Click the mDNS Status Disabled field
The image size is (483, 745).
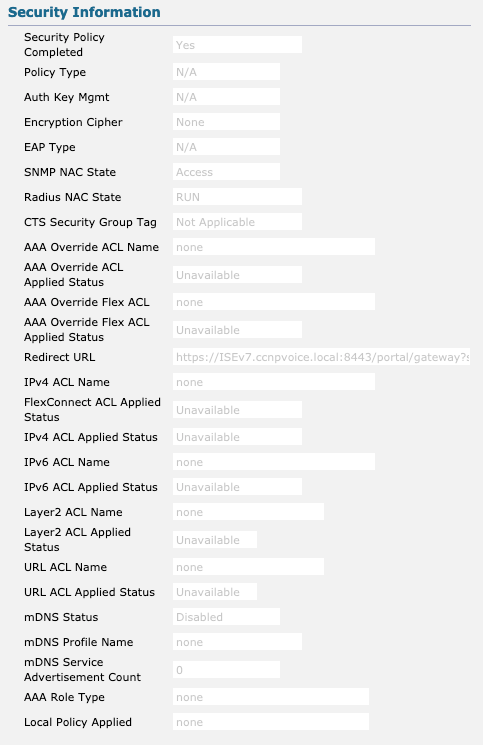click(x=226, y=617)
